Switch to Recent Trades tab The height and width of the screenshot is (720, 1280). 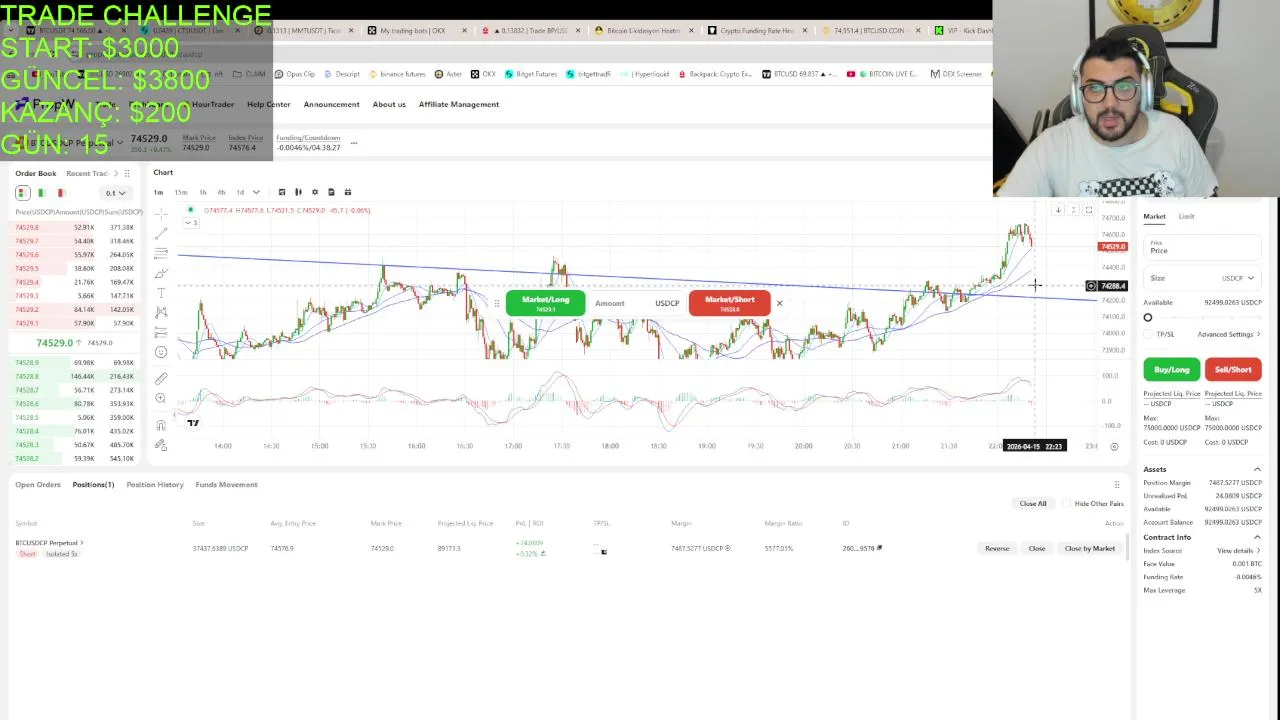tap(88, 173)
